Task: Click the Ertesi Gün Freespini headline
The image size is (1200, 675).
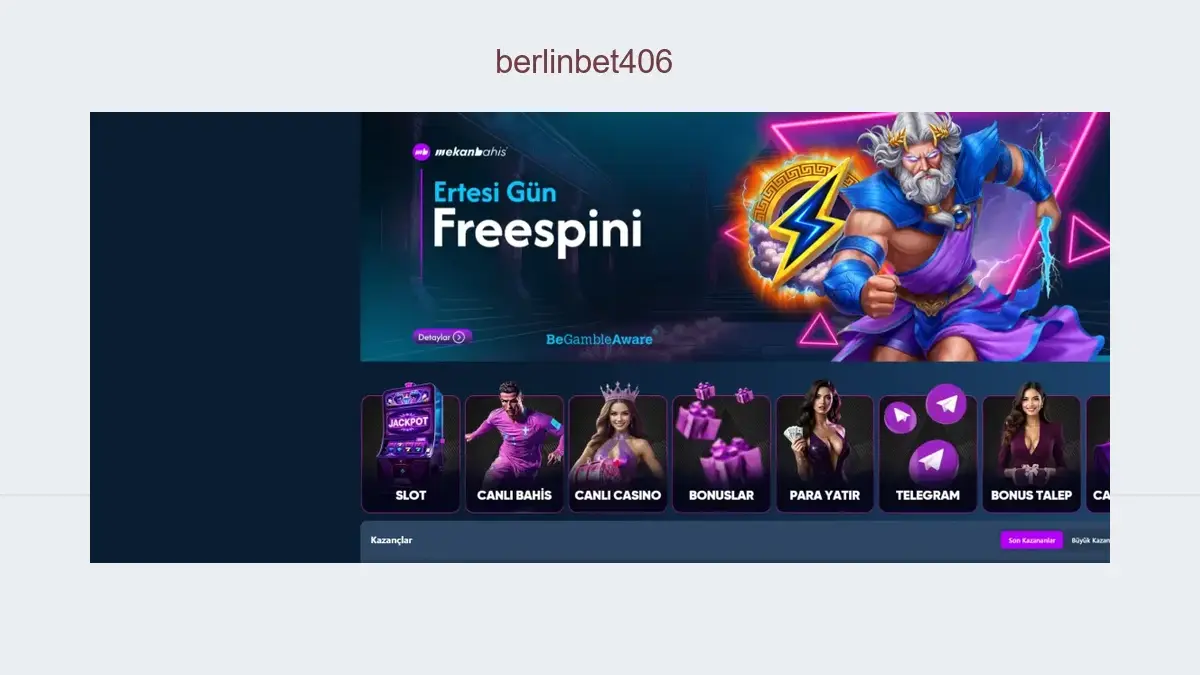Action: pyautogui.click(x=537, y=217)
